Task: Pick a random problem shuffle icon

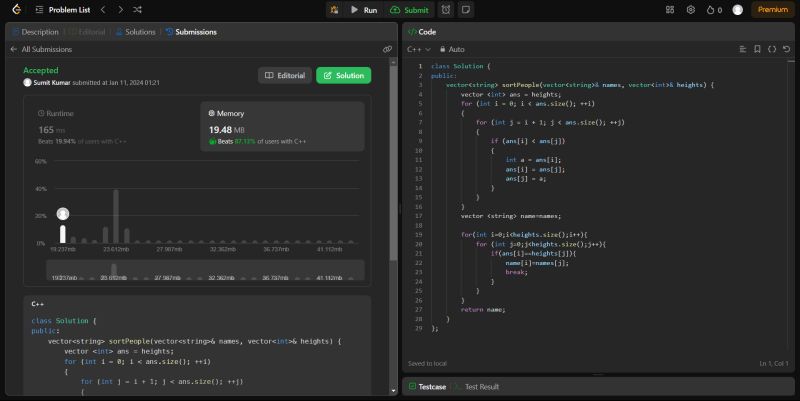Action: tap(137, 10)
